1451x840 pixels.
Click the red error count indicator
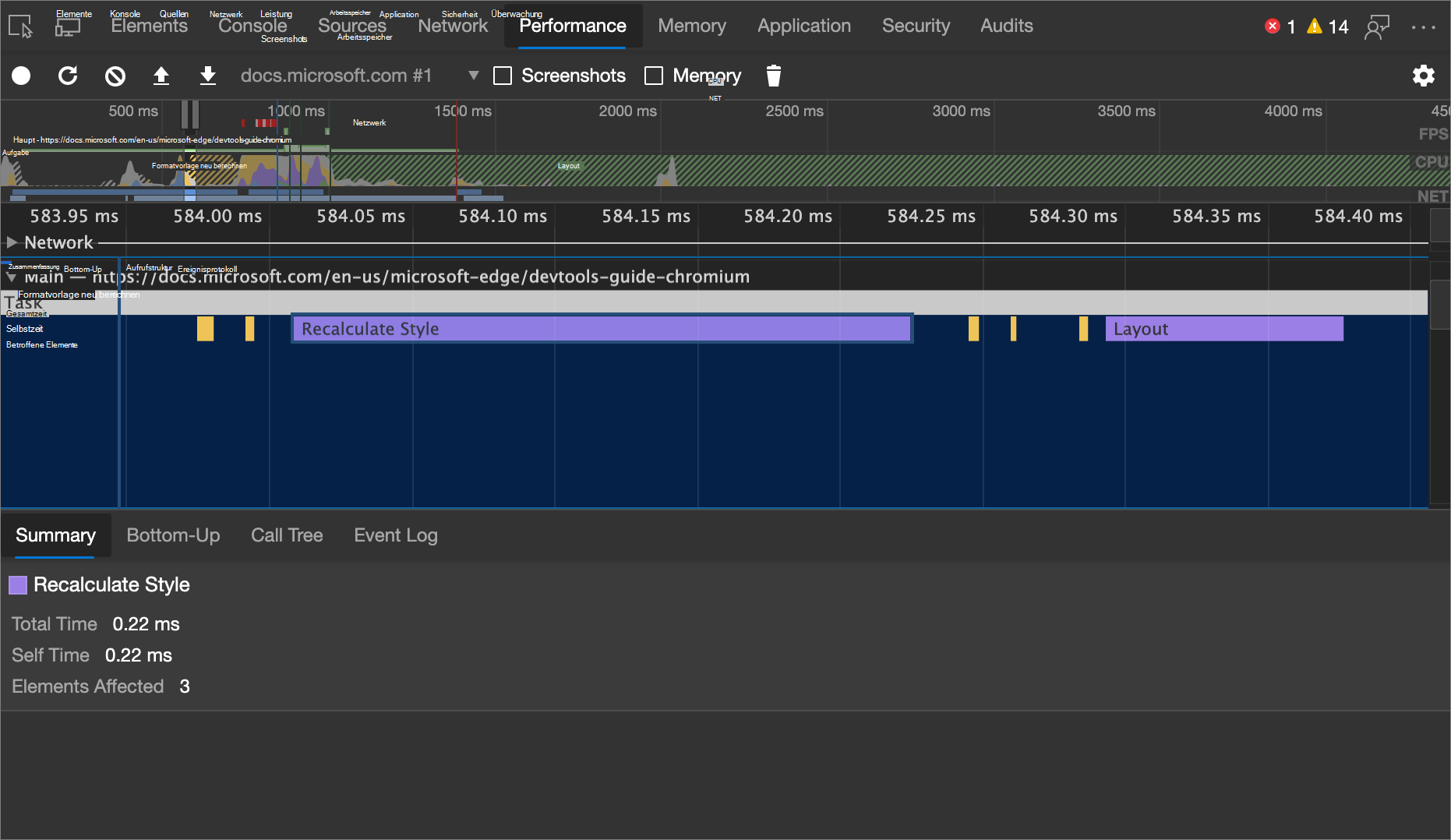(1280, 26)
